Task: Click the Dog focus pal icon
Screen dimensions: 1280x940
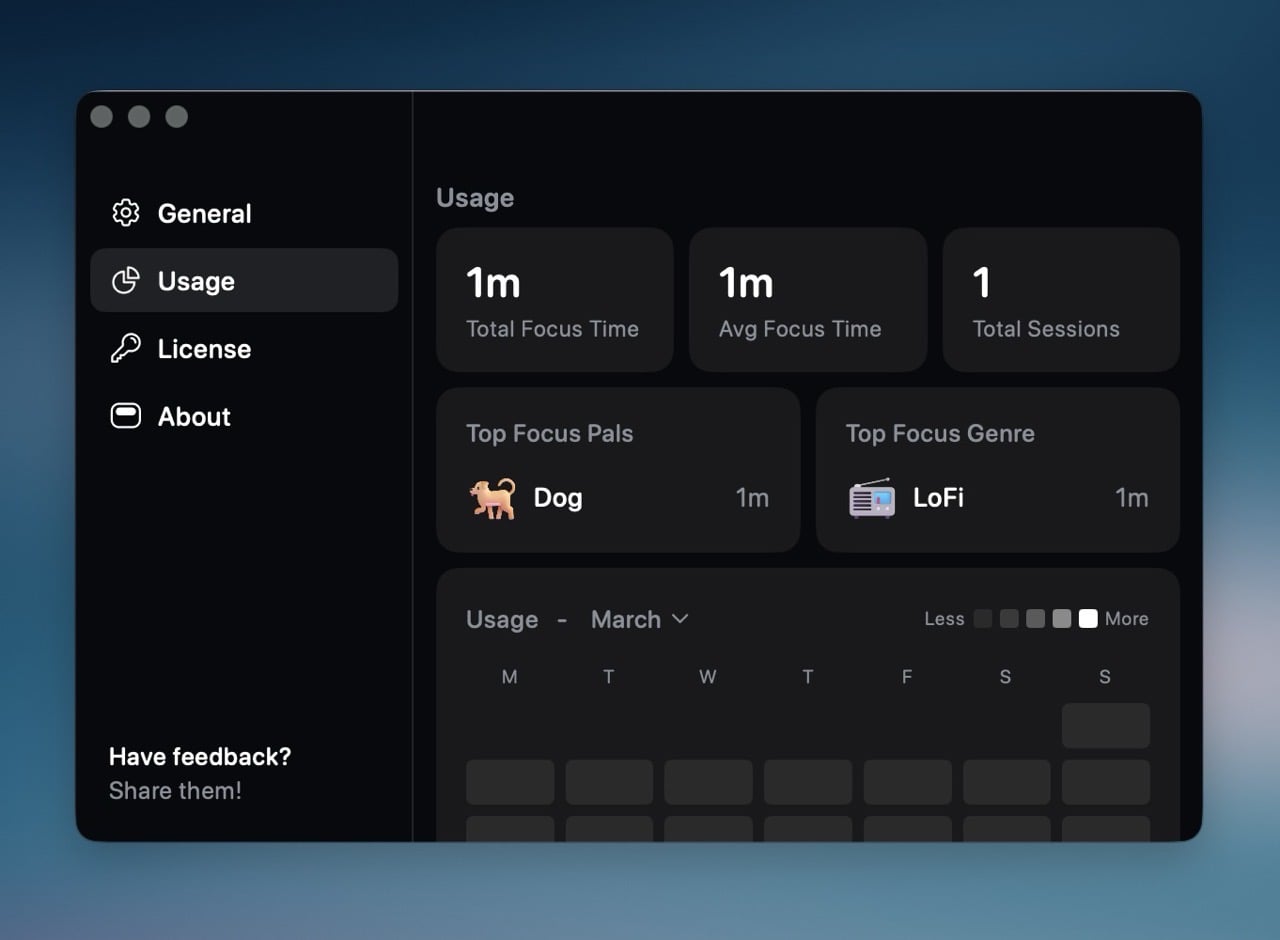Action: [x=492, y=498]
